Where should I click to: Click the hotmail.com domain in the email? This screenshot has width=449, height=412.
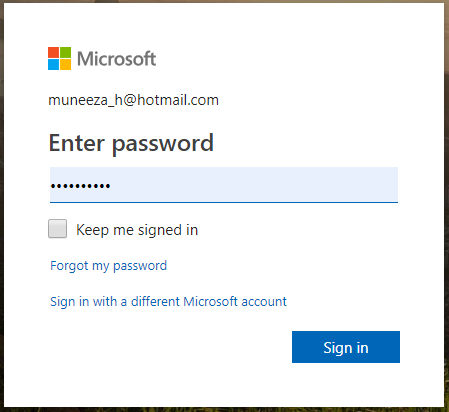(x=178, y=100)
